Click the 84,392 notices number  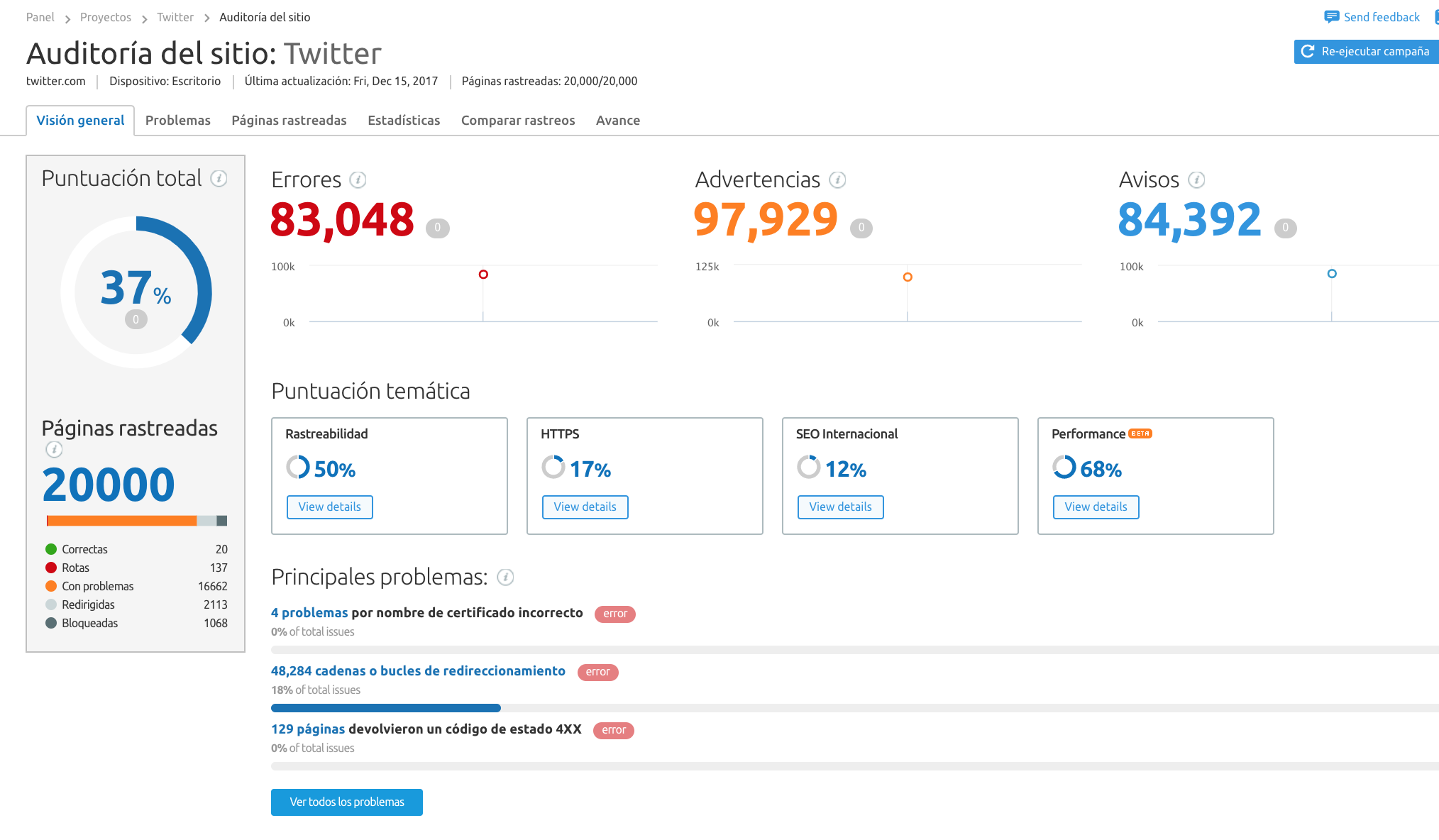pos(1190,220)
